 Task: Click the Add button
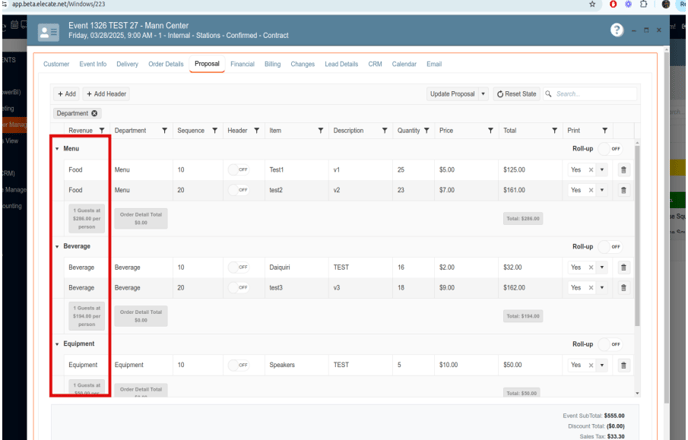point(67,94)
